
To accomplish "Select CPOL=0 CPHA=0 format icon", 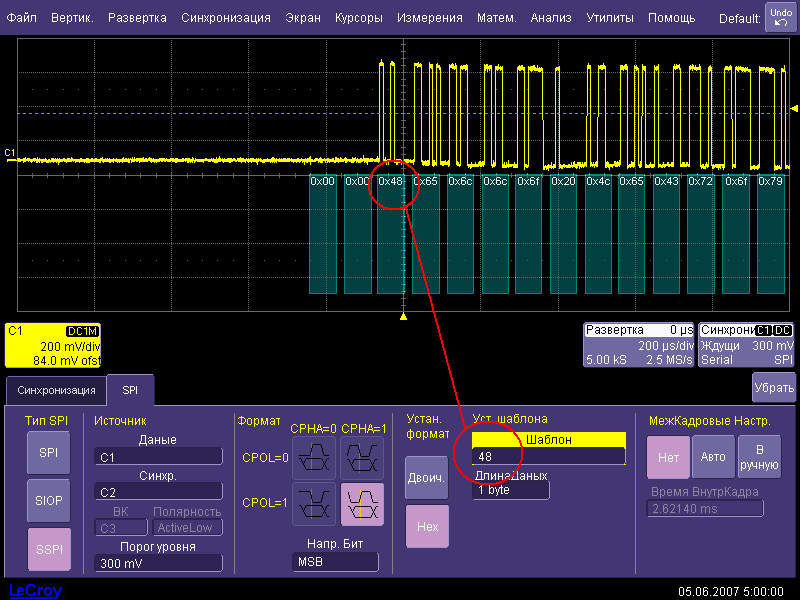I will 313,458.
